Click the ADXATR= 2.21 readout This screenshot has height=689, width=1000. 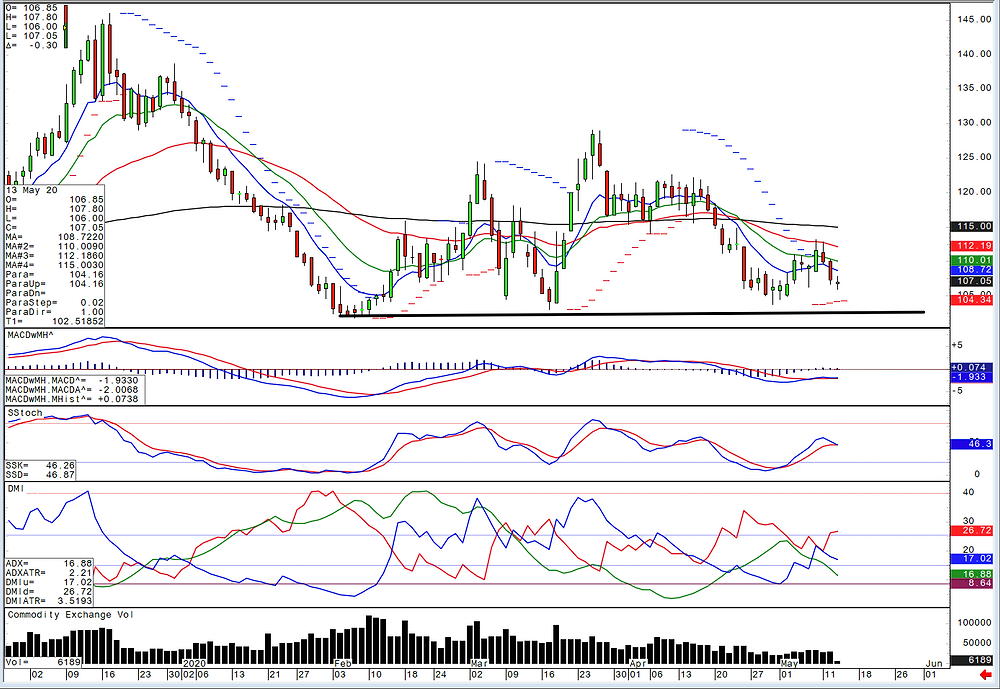click(x=49, y=573)
